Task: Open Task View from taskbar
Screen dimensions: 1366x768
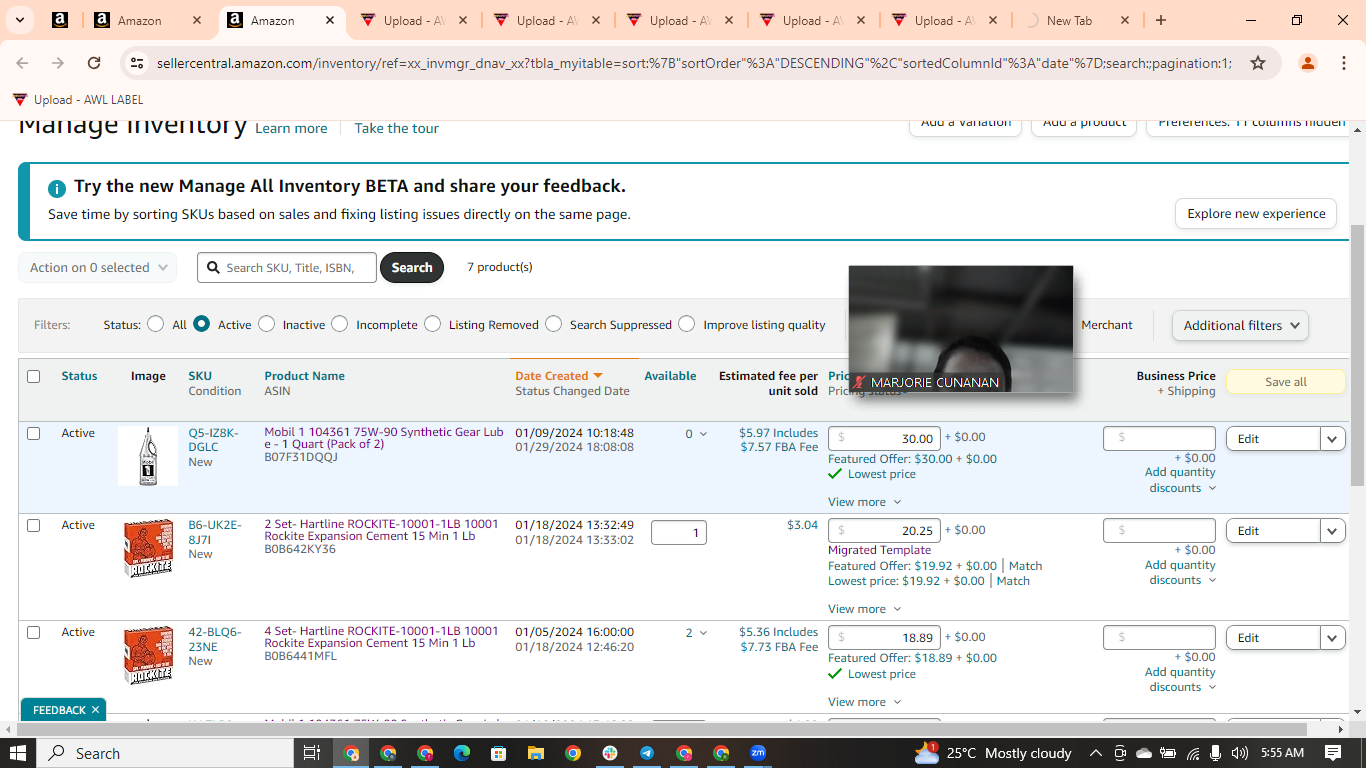Action: coord(311,753)
